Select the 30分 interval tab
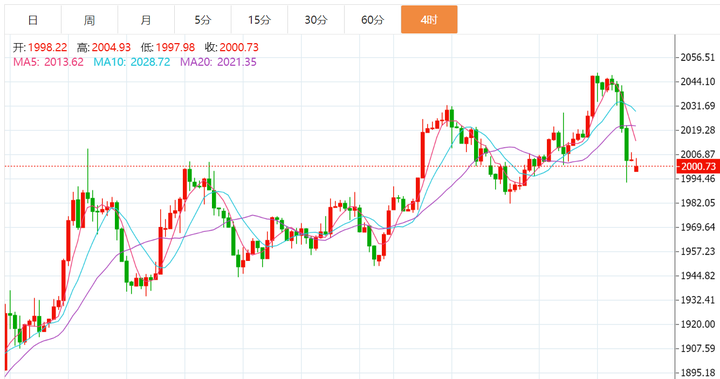720x379 pixels. coord(316,20)
